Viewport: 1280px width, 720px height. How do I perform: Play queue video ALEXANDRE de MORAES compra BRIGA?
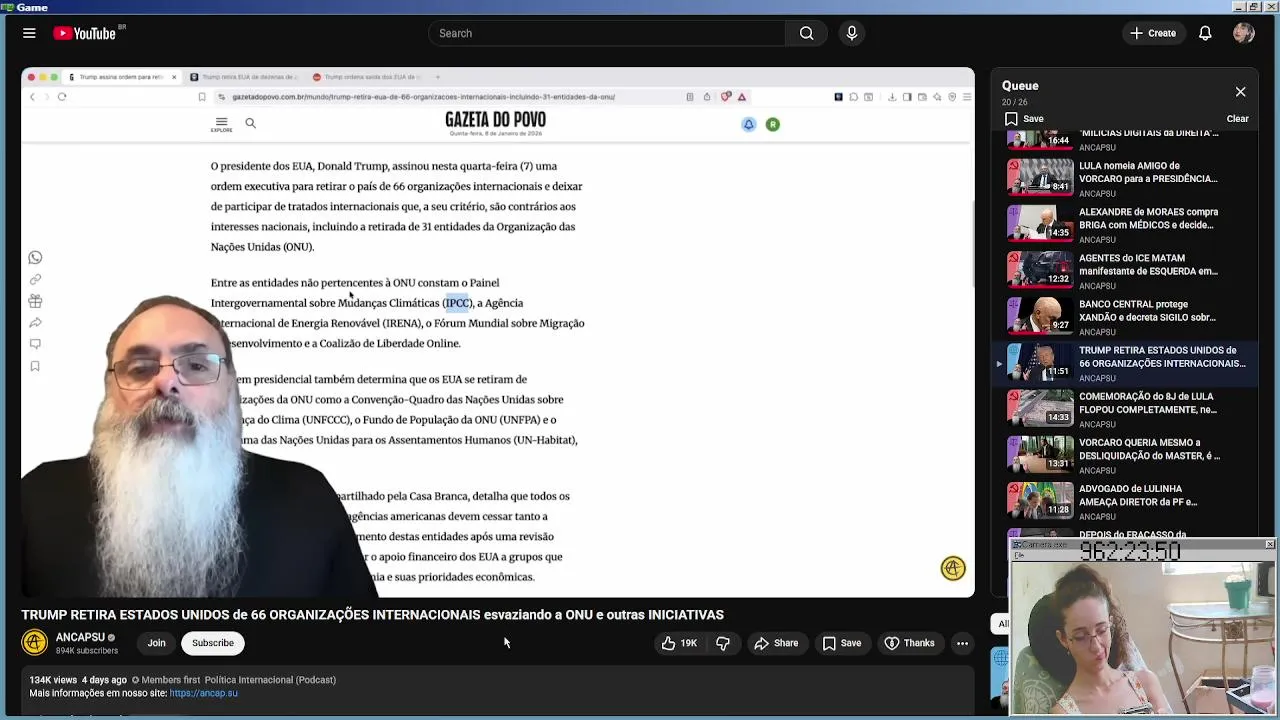(1127, 224)
